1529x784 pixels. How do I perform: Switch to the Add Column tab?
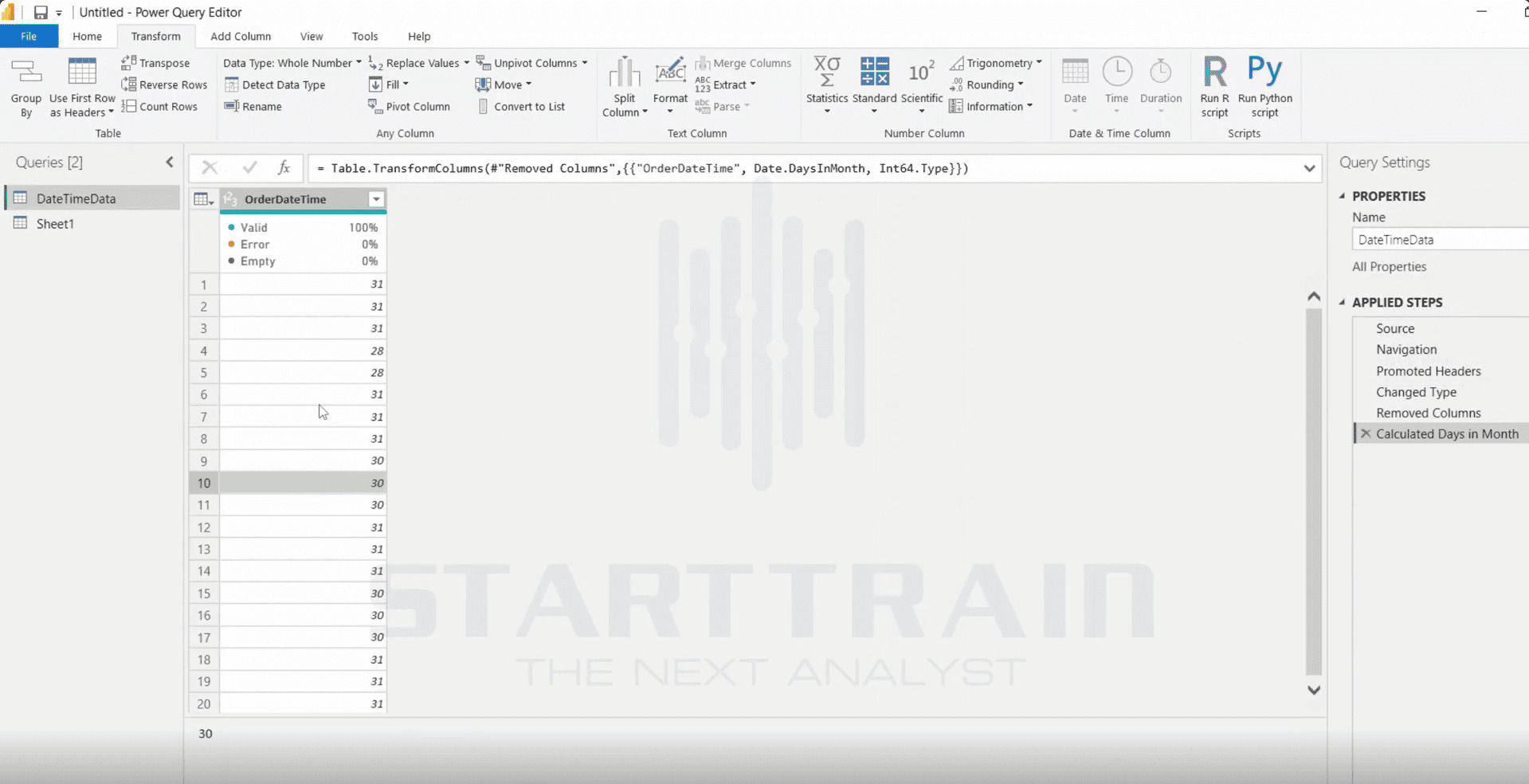241,36
